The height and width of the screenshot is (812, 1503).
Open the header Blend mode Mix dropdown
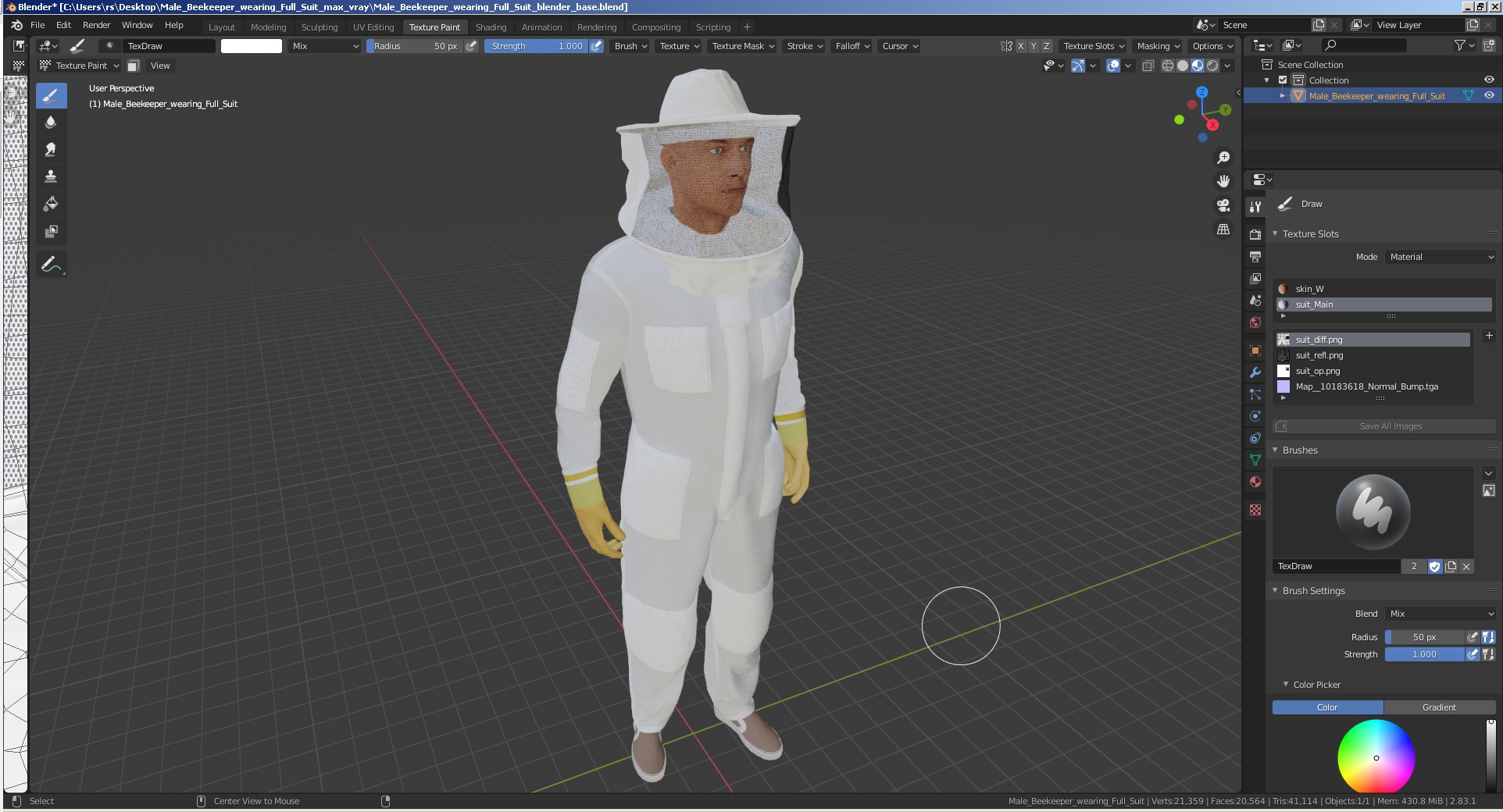325,46
